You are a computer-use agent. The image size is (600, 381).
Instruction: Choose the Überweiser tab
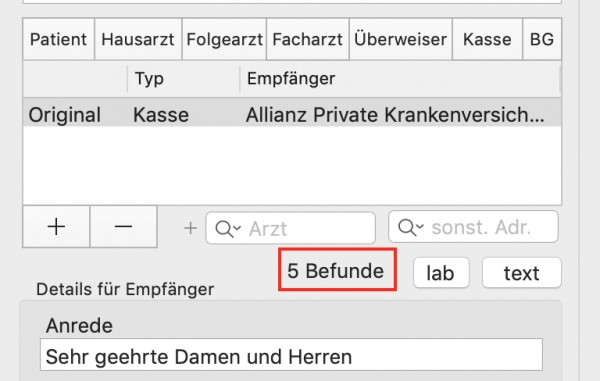(401, 39)
